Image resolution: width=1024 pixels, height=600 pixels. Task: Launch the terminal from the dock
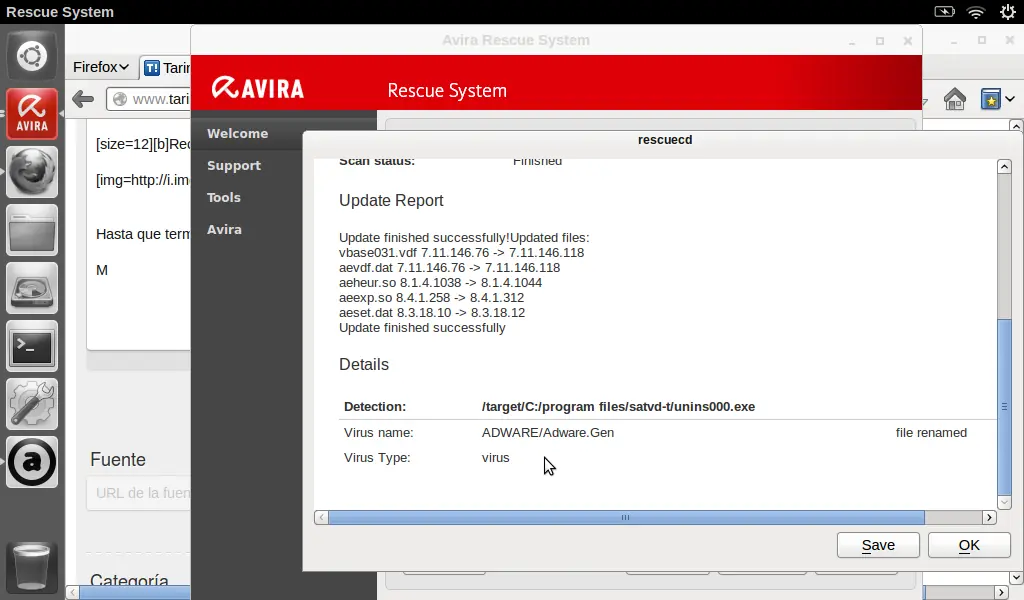tap(32, 346)
